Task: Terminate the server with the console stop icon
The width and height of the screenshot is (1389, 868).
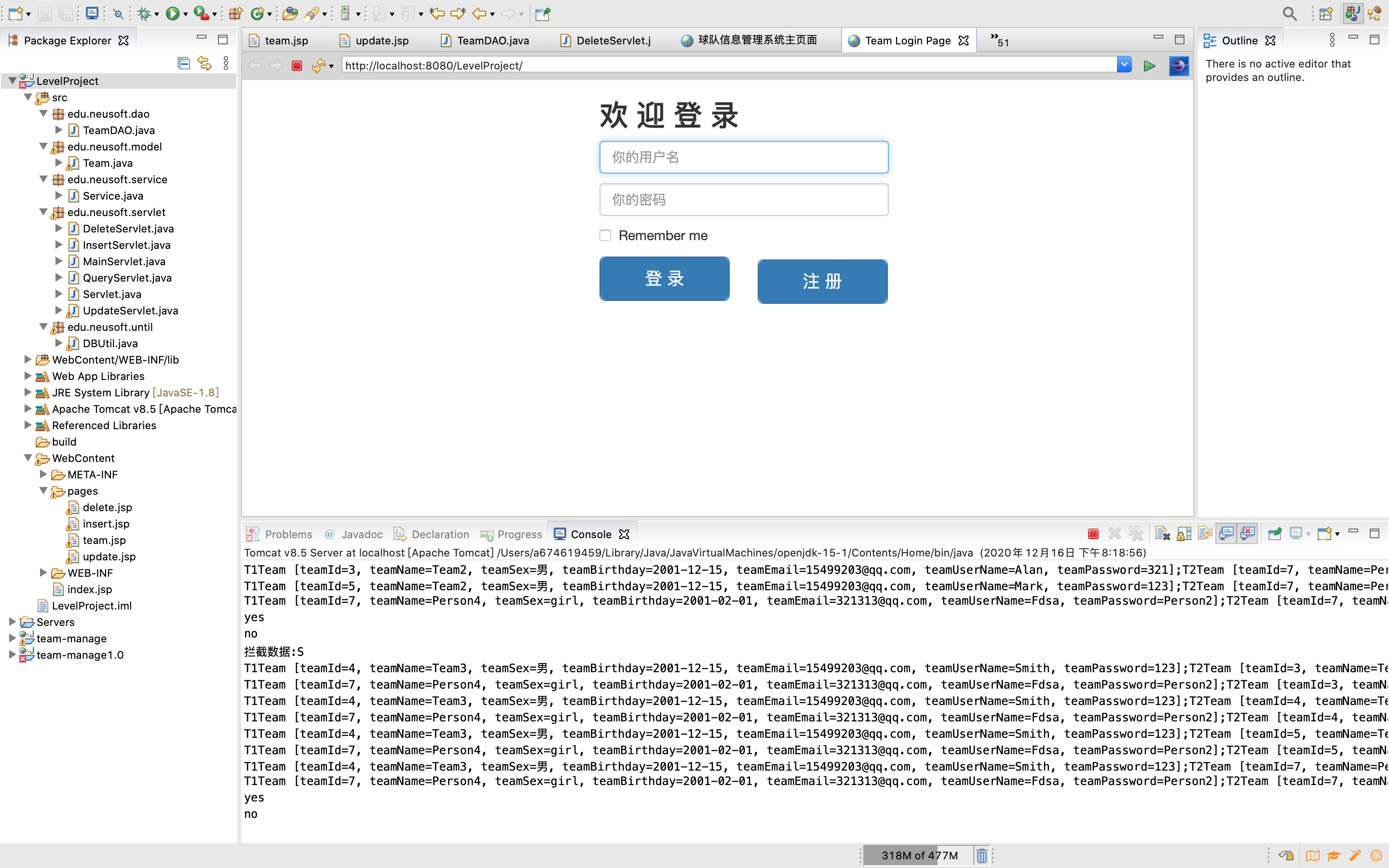Action: (1093, 534)
